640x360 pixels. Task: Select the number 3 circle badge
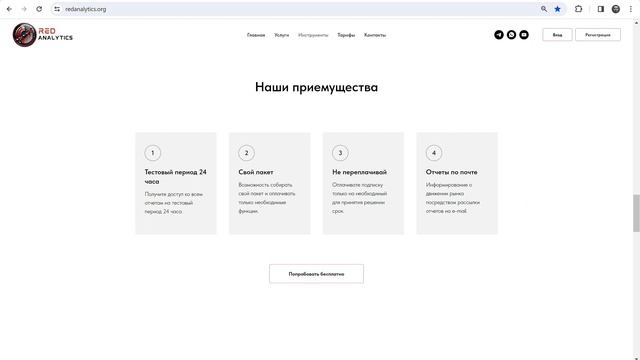pos(340,153)
